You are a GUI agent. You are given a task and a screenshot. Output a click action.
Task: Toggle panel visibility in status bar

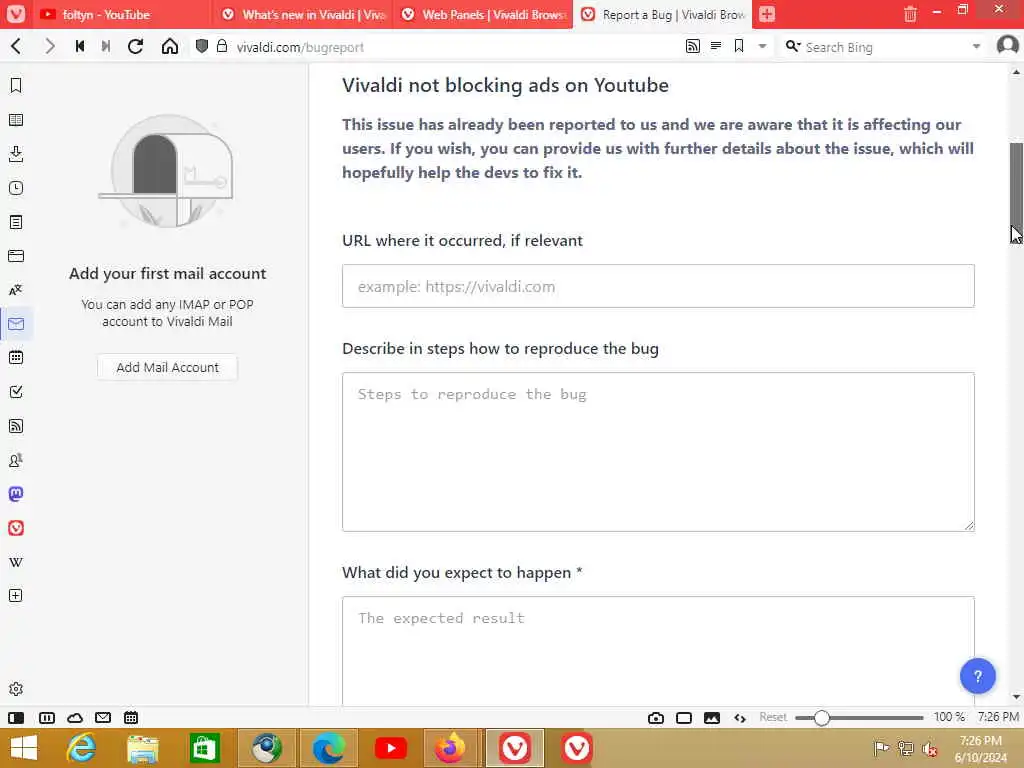16,718
